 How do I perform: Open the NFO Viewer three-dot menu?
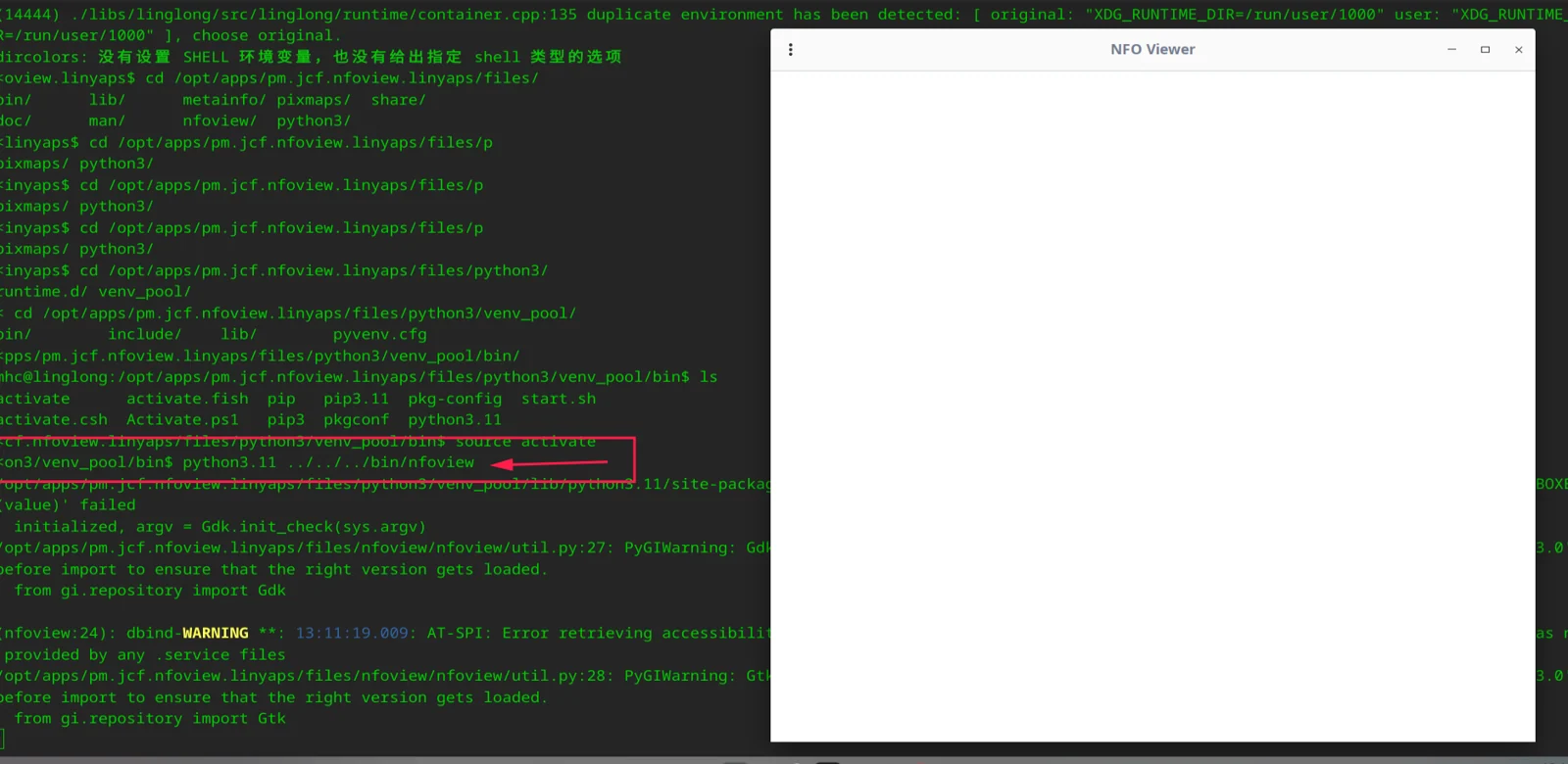coord(791,49)
